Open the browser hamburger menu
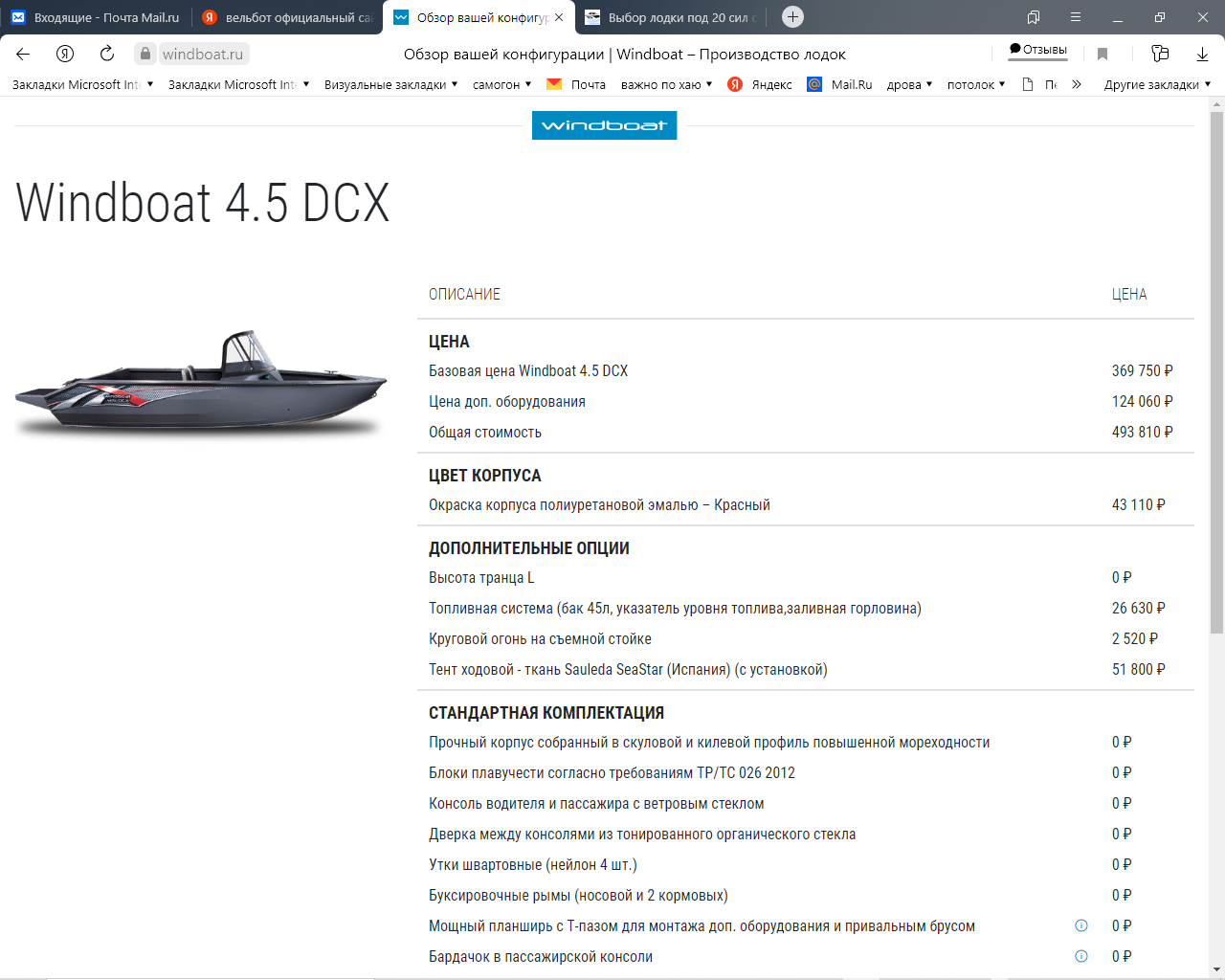Viewport: 1225px width, 980px height. [x=1076, y=17]
